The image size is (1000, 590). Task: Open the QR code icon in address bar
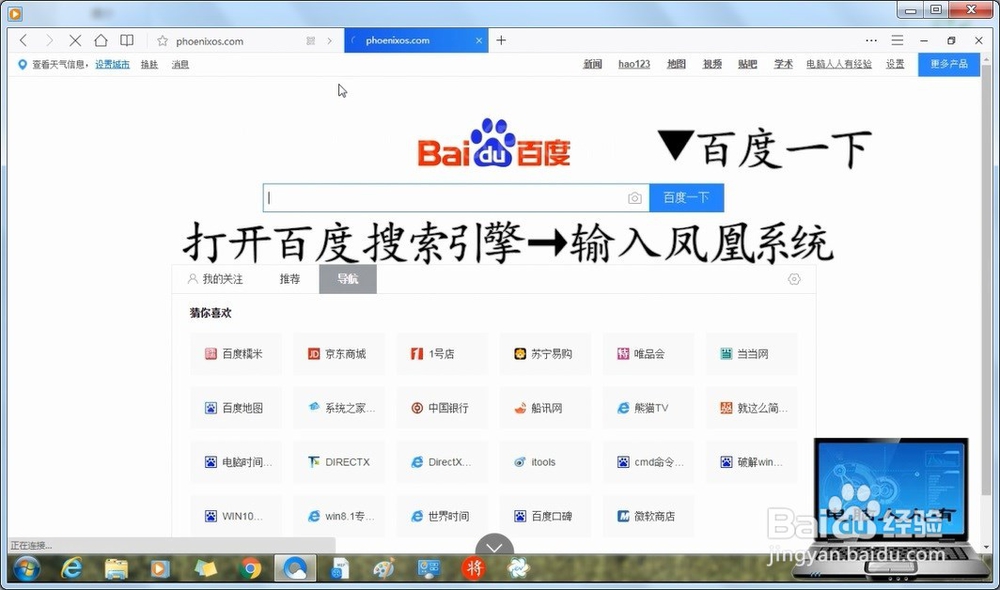[x=311, y=41]
